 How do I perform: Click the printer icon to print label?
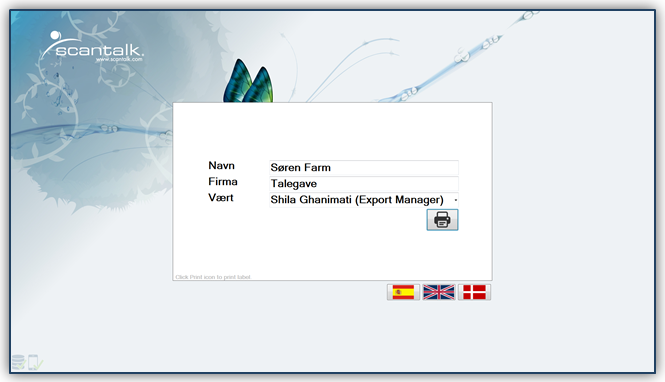coord(442,220)
